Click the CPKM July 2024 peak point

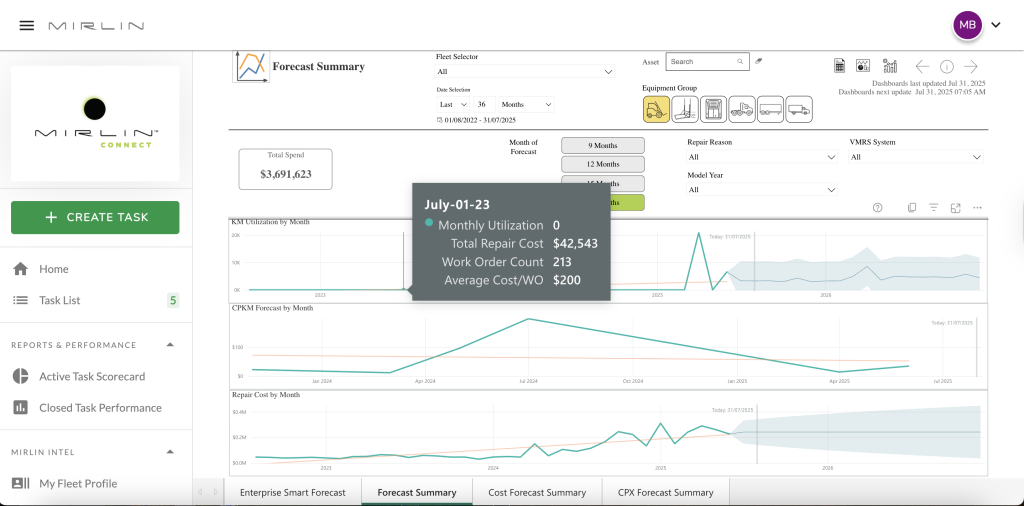(528, 319)
